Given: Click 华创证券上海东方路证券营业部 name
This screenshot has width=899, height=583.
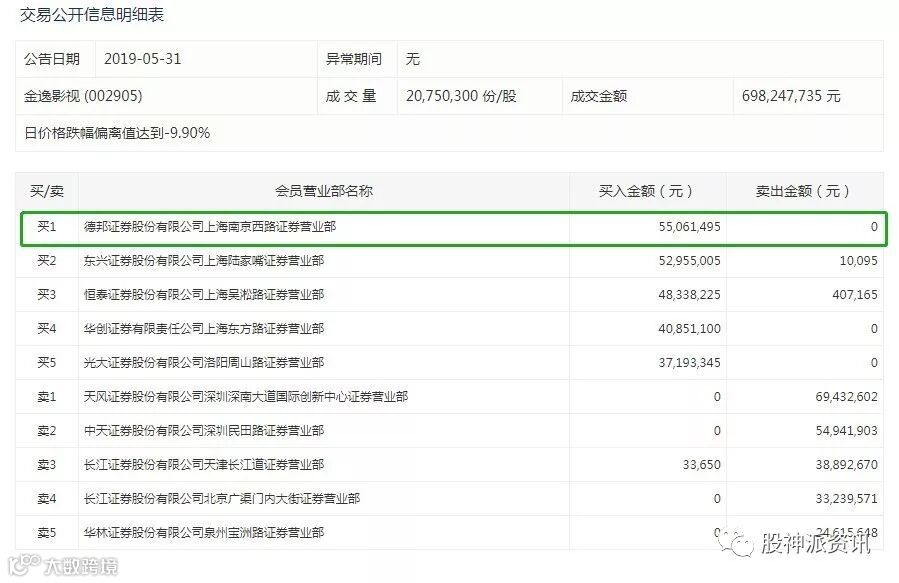Looking at the screenshot, I should pyautogui.click(x=204, y=328).
